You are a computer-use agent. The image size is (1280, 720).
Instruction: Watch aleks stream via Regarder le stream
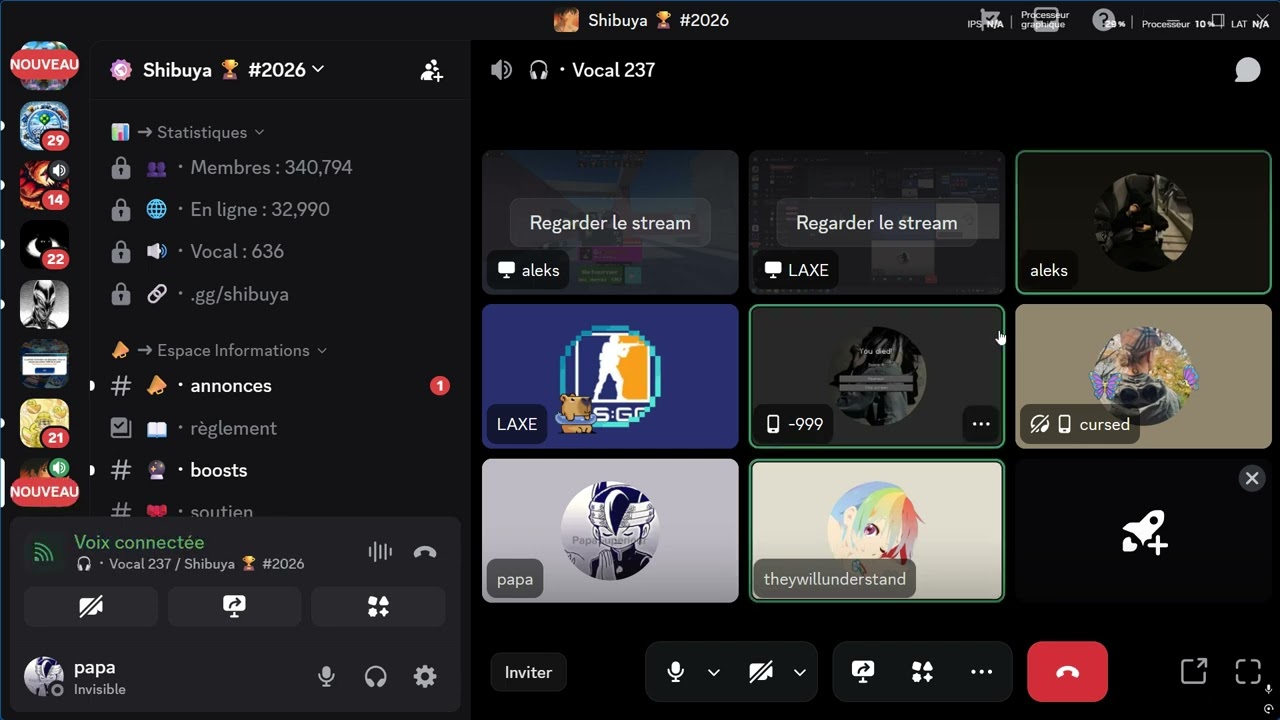[610, 223]
